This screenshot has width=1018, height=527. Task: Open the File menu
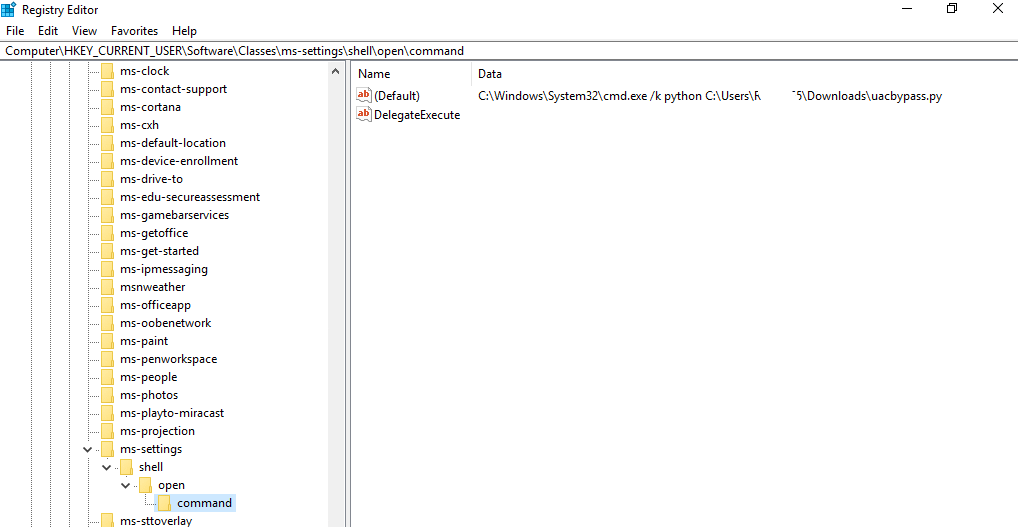pos(14,31)
